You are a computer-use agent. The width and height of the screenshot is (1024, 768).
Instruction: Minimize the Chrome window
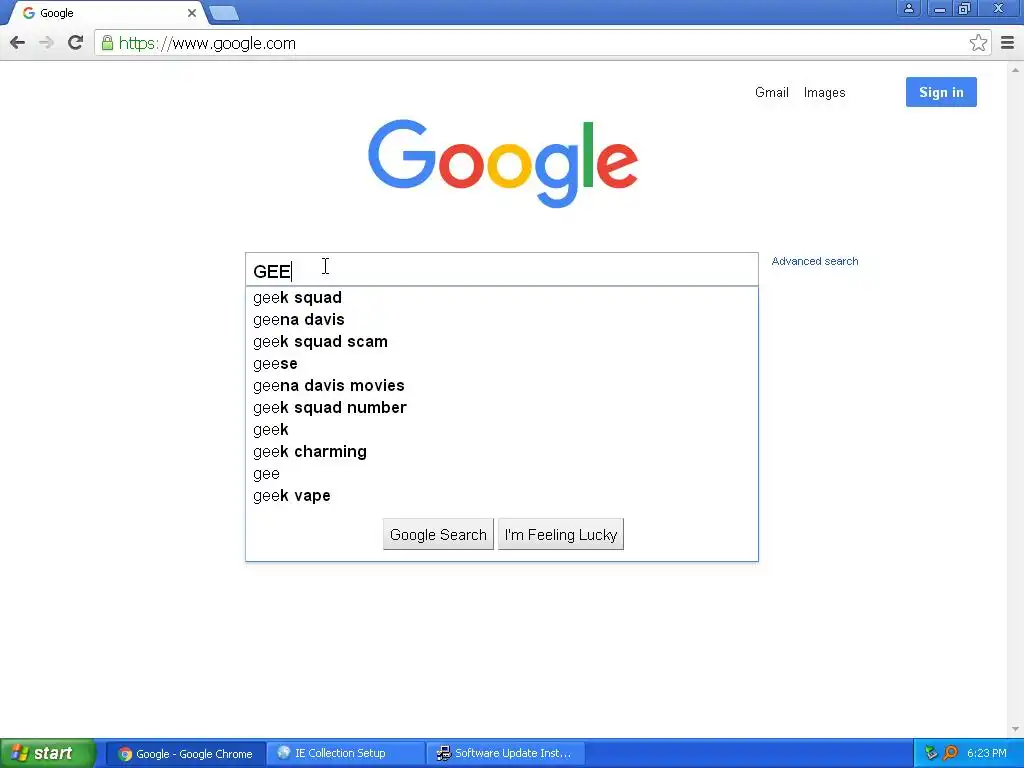point(940,8)
